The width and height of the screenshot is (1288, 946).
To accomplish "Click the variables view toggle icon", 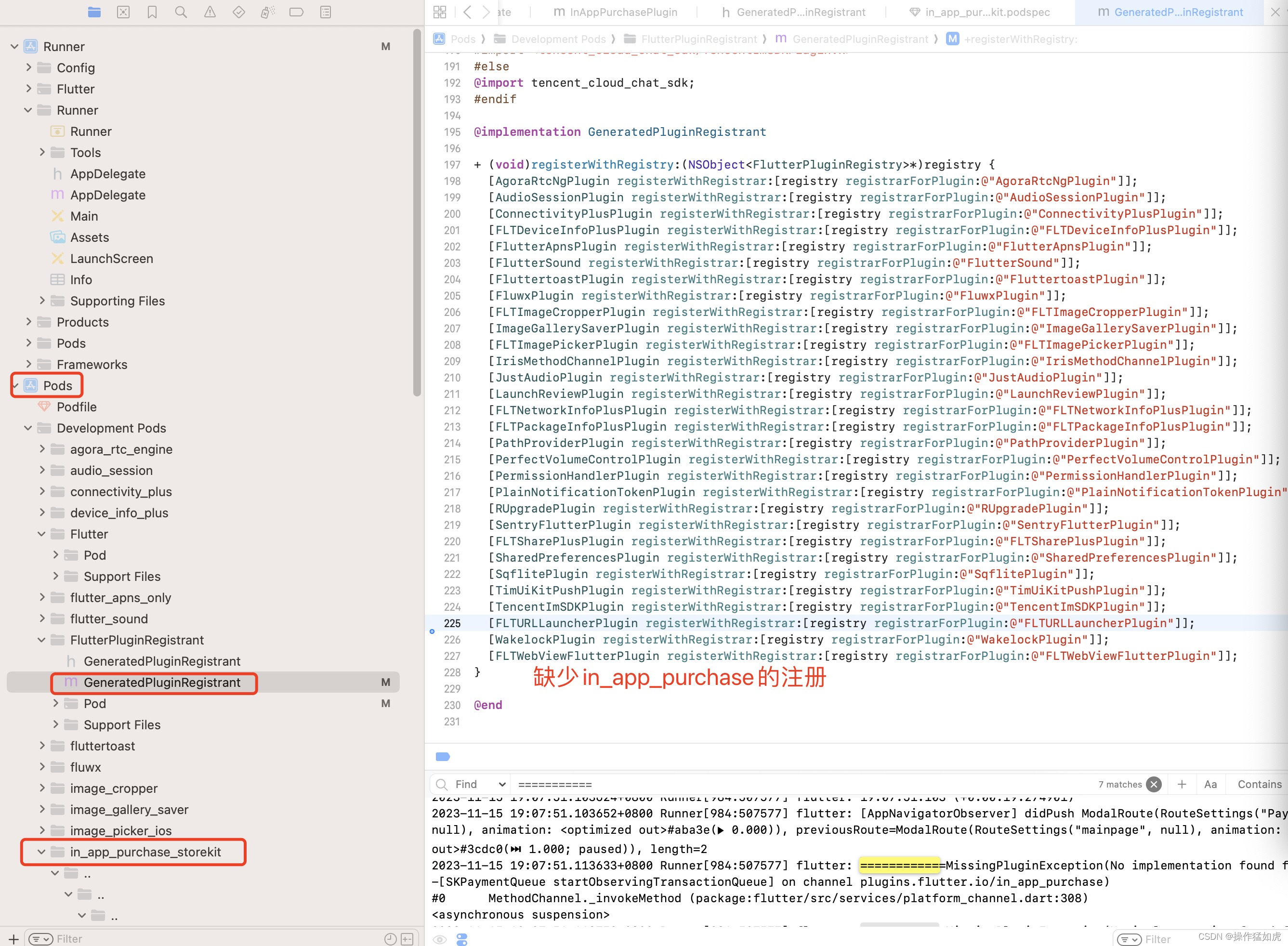I will point(461,939).
